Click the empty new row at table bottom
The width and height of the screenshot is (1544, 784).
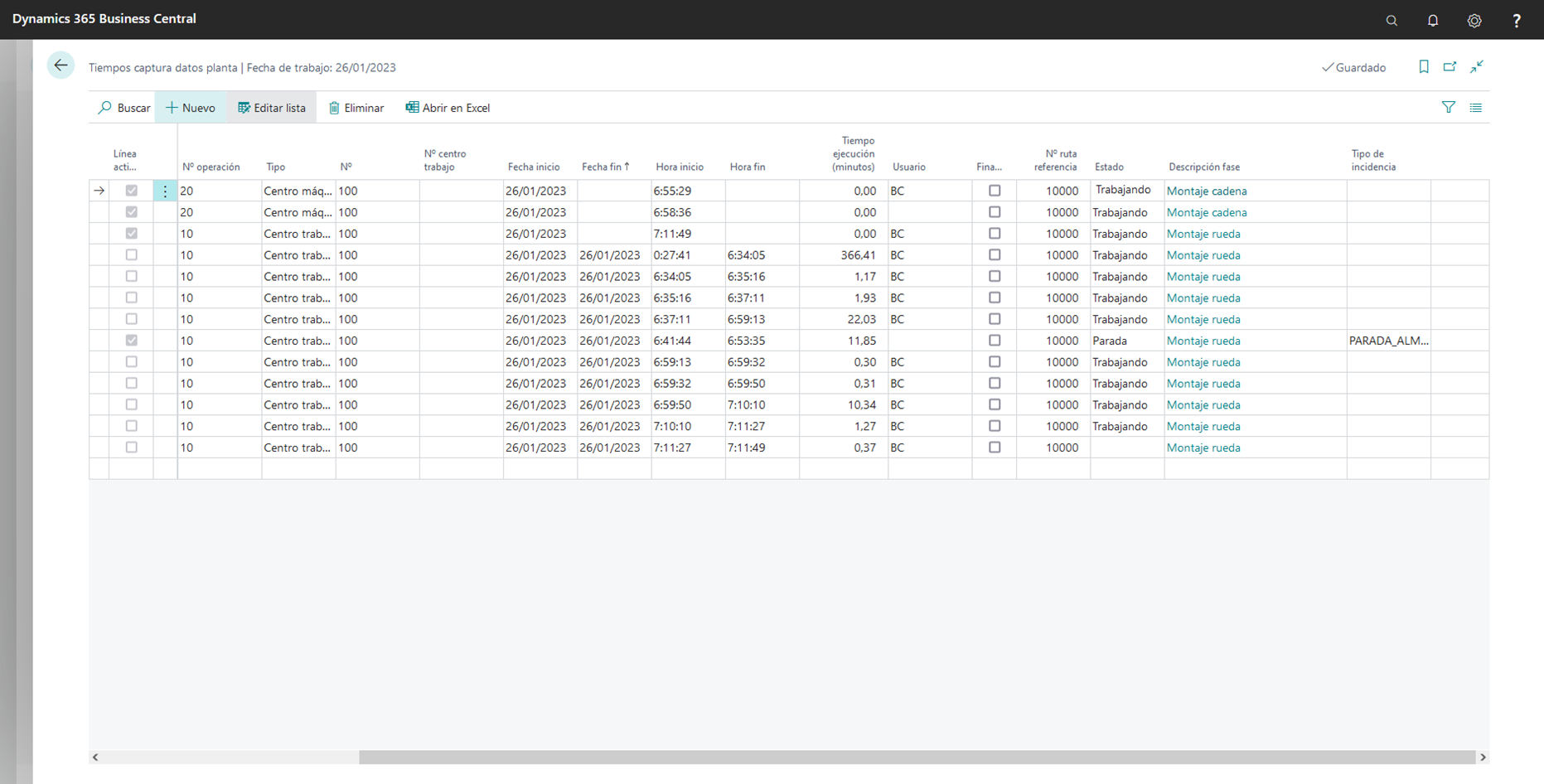pos(789,469)
